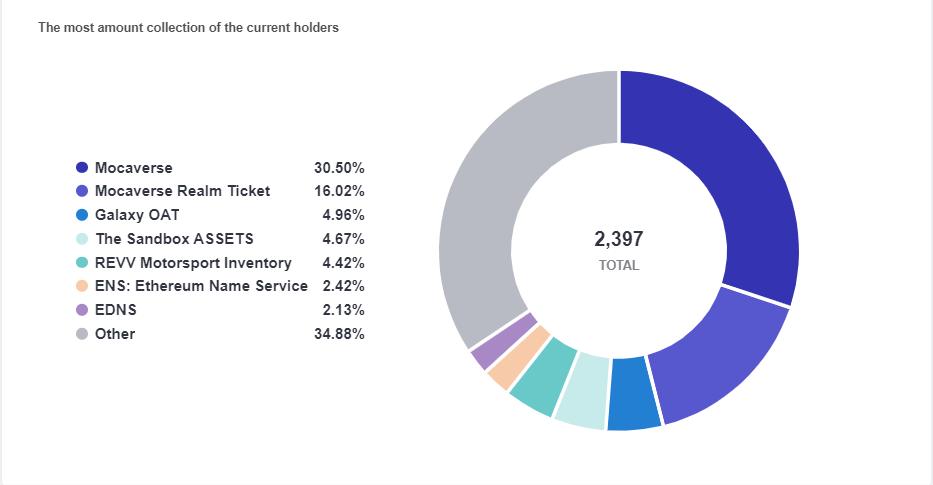This screenshot has width=933, height=485.
Task: Select the Mocaverse legend label
Action: [x=134, y=168]
